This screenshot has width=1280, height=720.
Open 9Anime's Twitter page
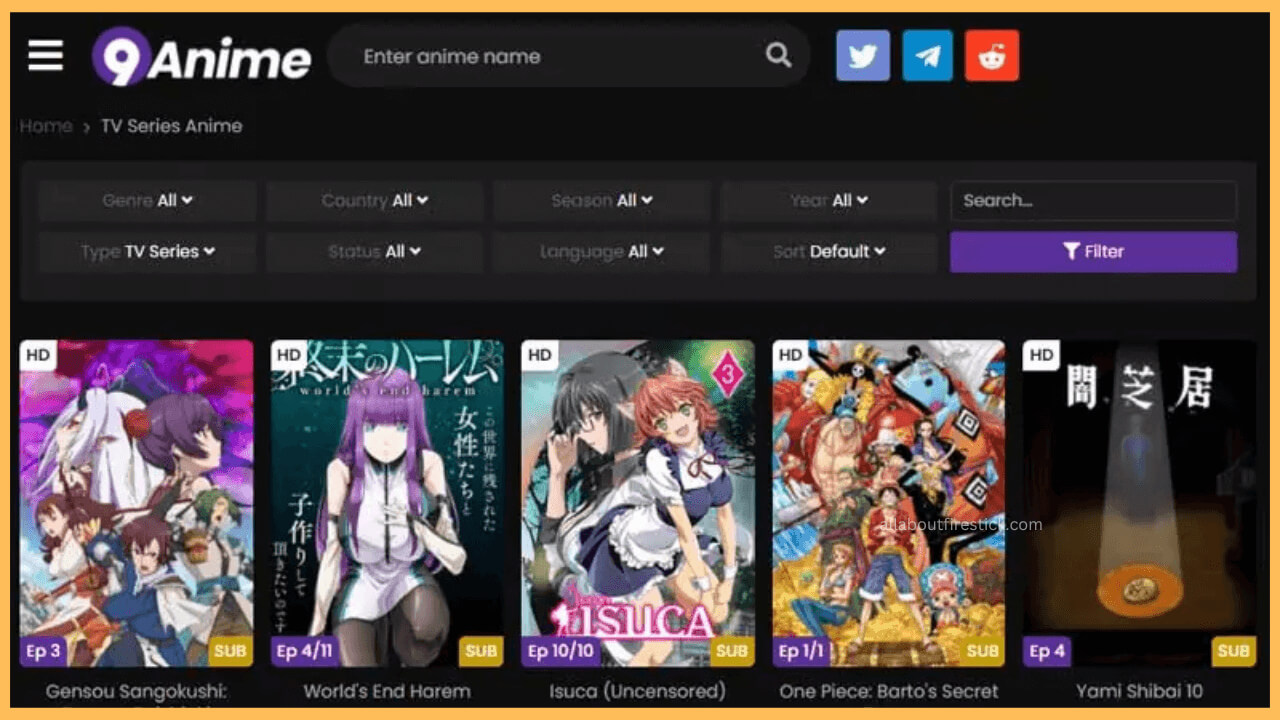click(x=862, y=56)
